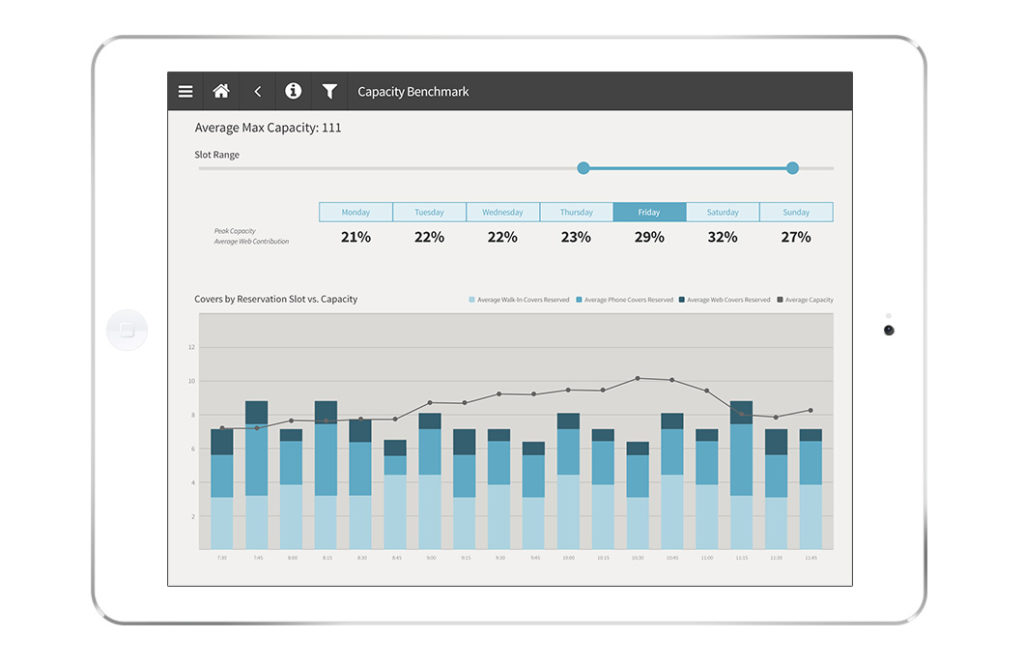Switch to the Wednesday tab
This screenshot has width=1024, height=667.
[x=503, y=212]
